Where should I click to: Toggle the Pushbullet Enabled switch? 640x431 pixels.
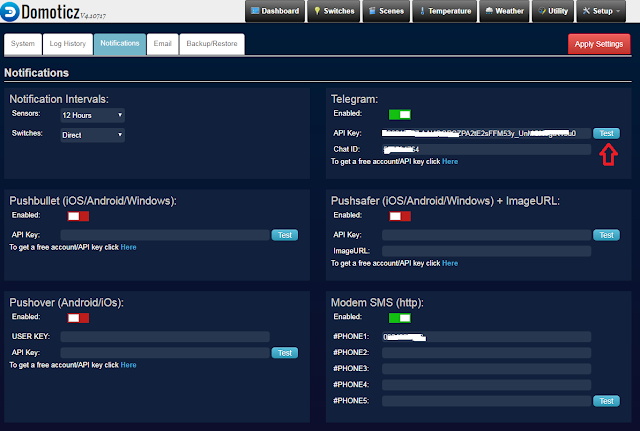point(78,216)
